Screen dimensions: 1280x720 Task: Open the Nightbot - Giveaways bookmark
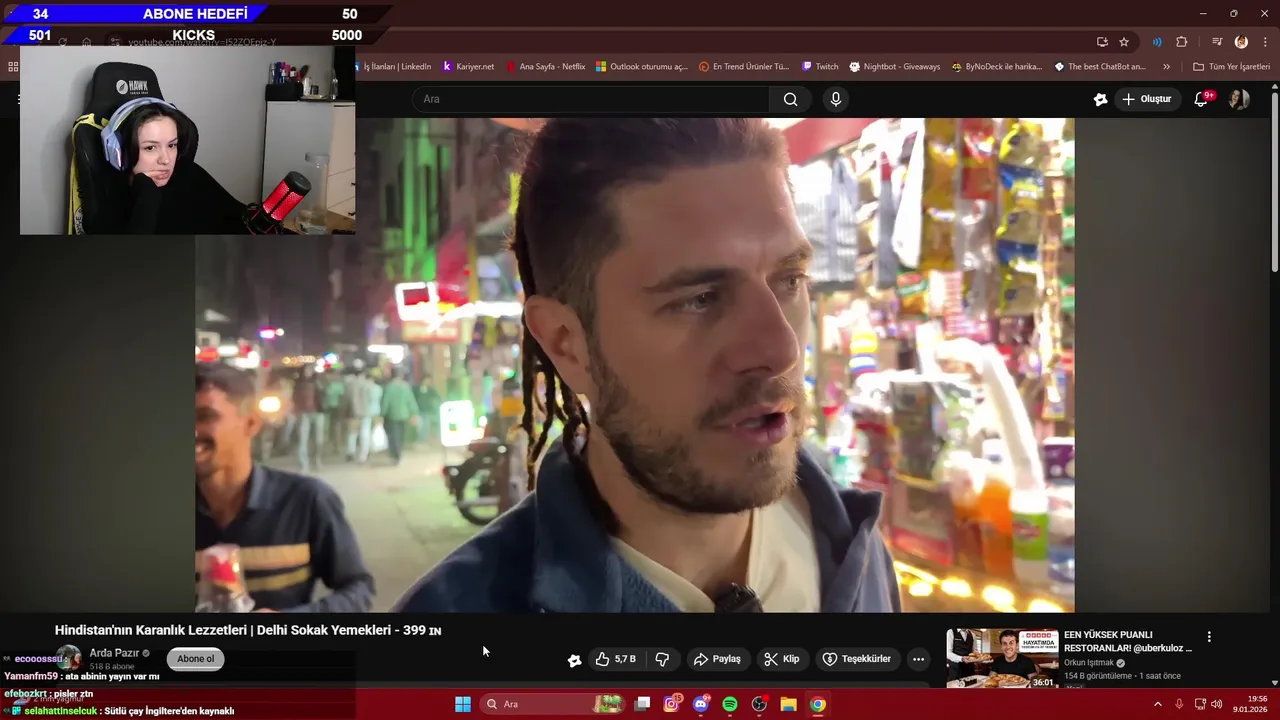point(894,67)
